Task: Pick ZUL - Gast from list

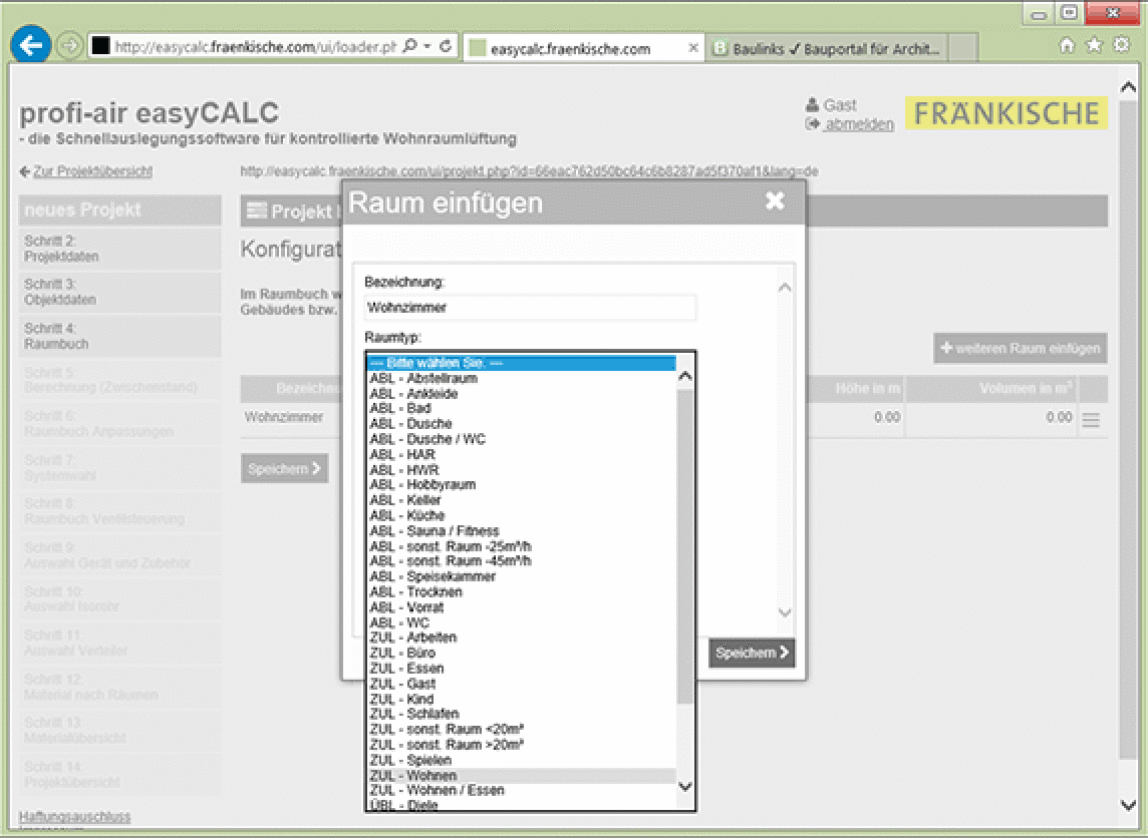Action: pos(521,684)
